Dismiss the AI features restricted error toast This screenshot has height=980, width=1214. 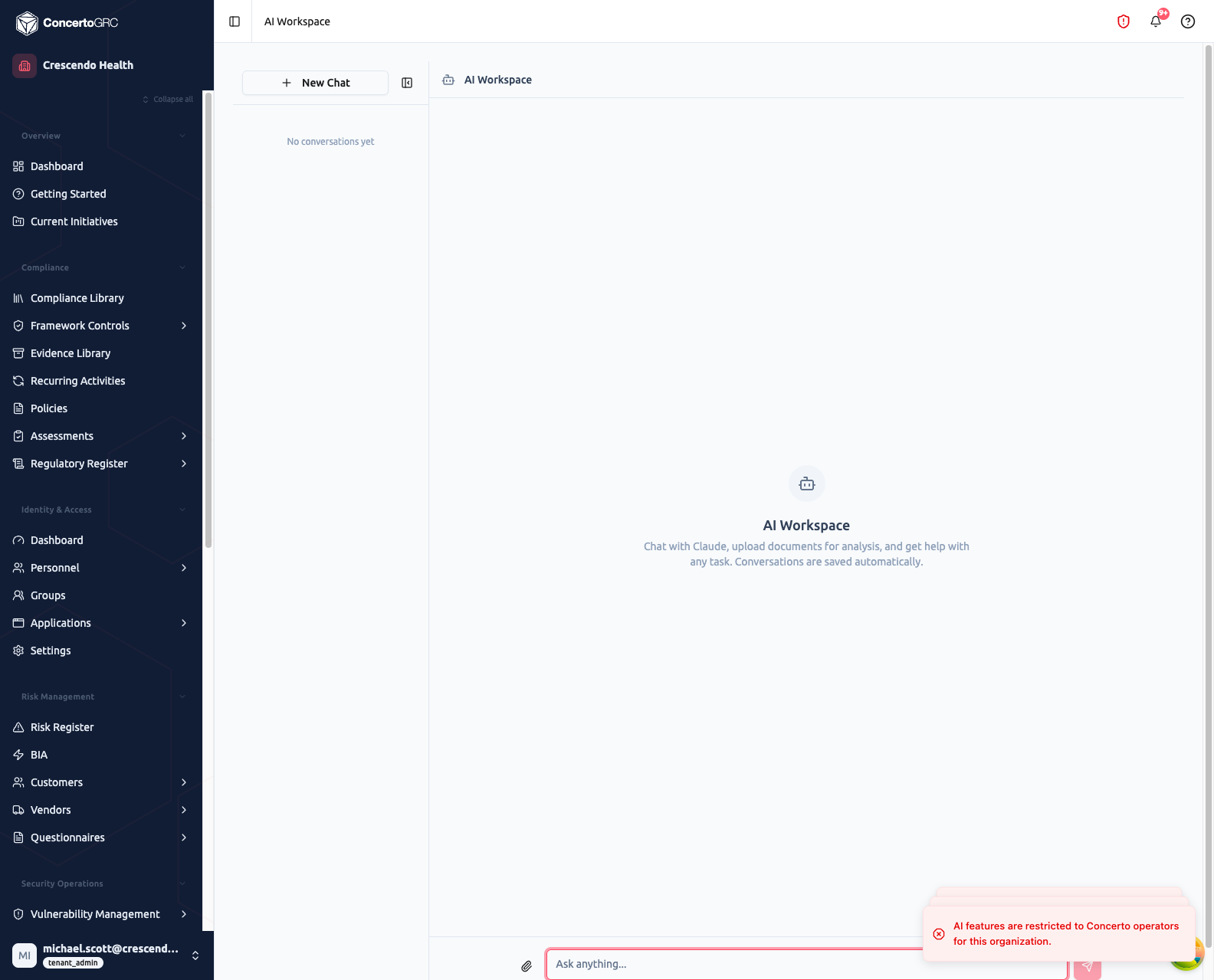pos(939,934)
